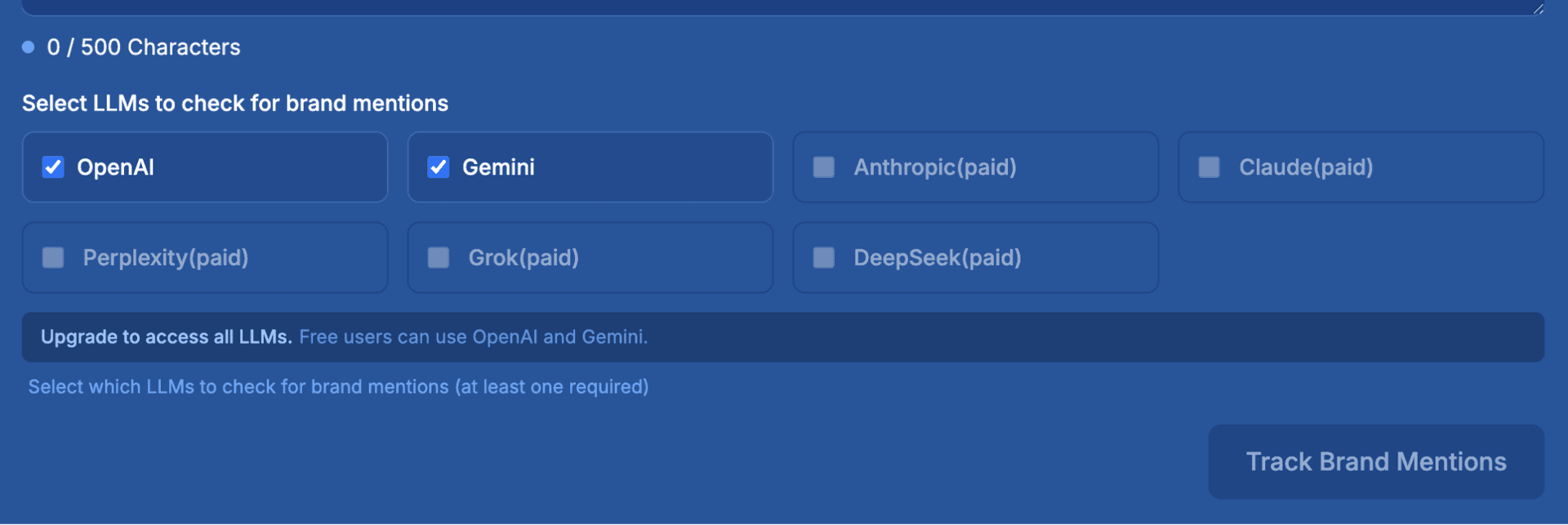Click the 0 / 500 Characters counter
The width and height of the screenshot is (1568, 525).
click(144, 47)
